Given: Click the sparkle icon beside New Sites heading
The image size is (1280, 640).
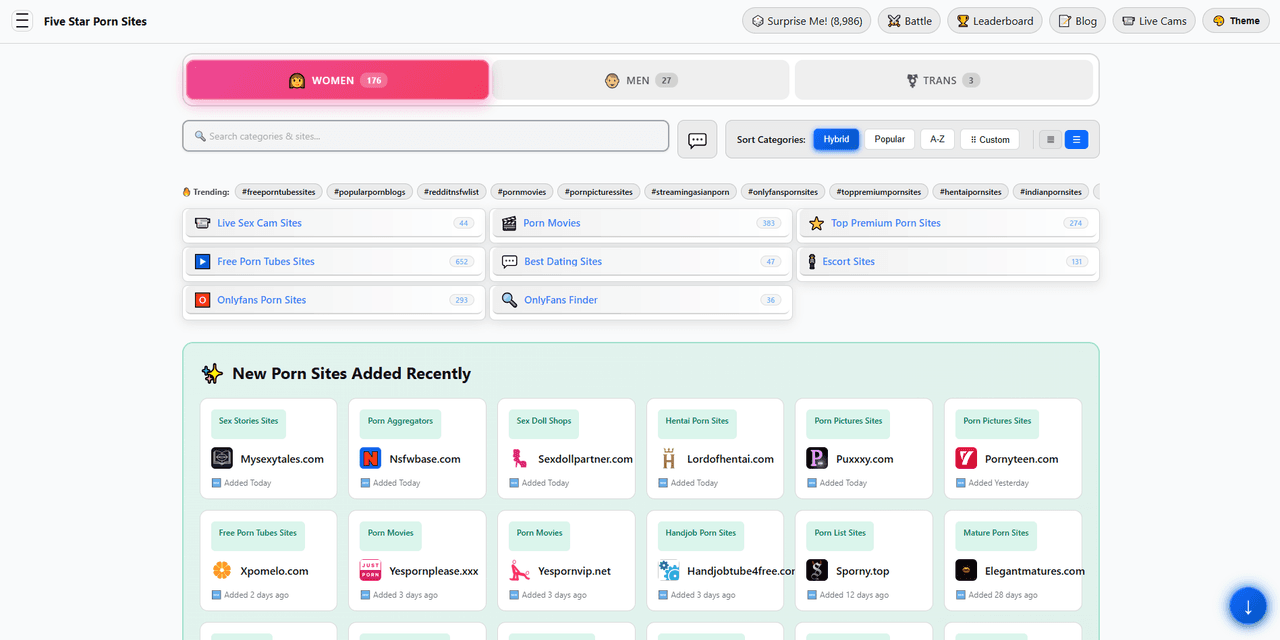Looking at the screenshot, I should 212,373.
